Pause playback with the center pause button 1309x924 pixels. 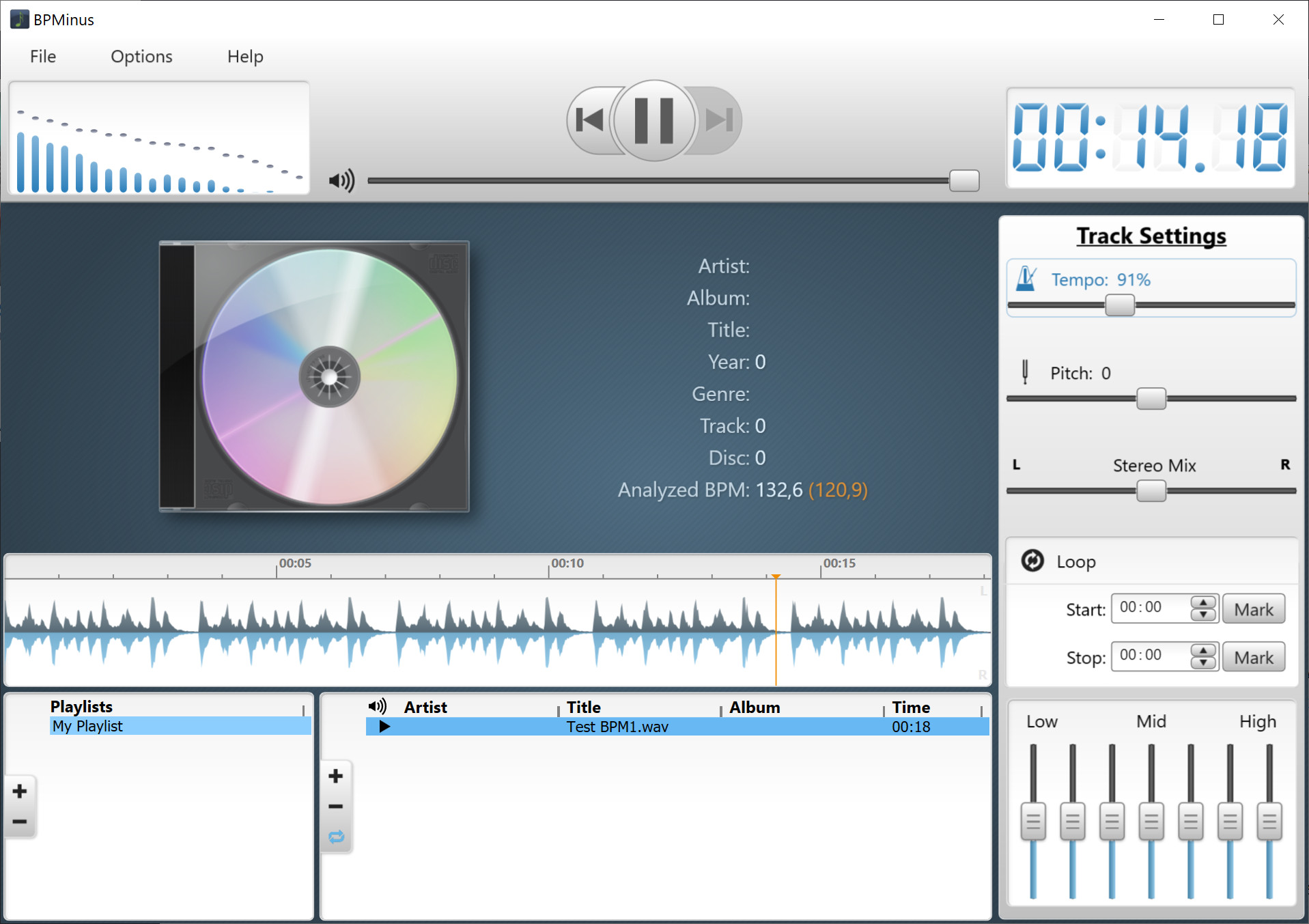[x=654, y=120]
